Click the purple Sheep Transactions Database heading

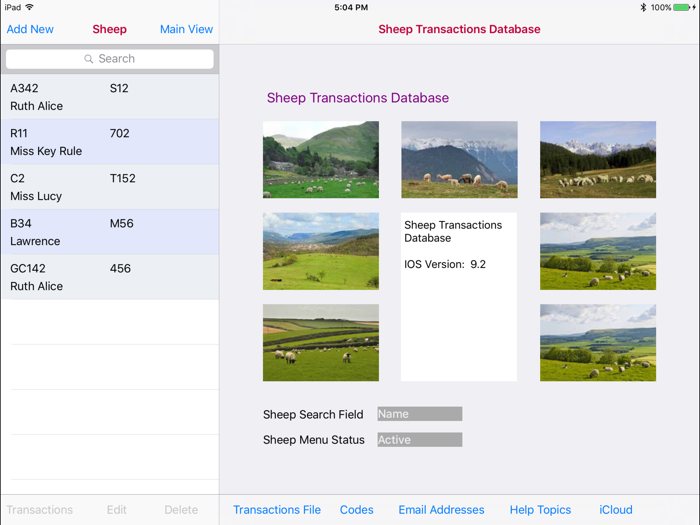coord(358,98)
